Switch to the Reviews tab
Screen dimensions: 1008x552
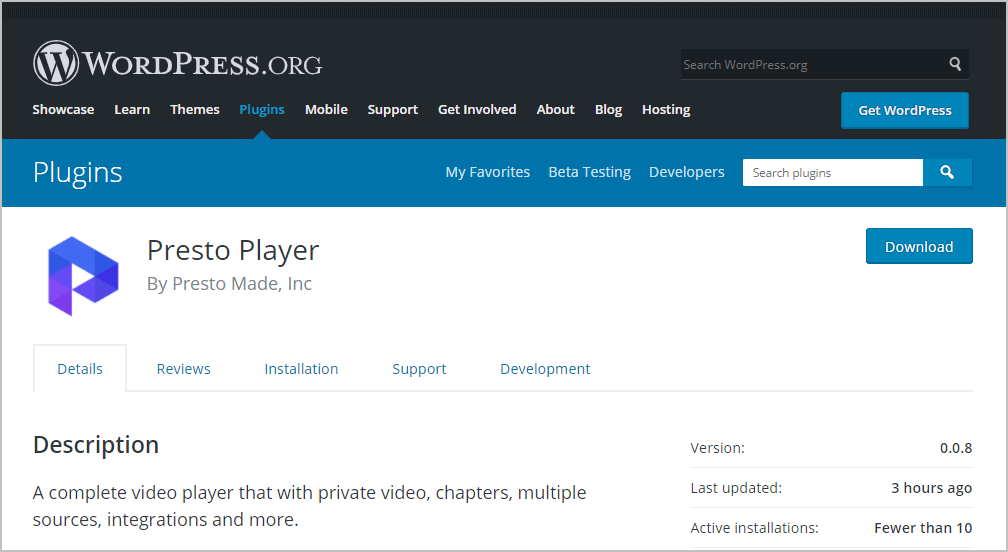tap(183, 369)
